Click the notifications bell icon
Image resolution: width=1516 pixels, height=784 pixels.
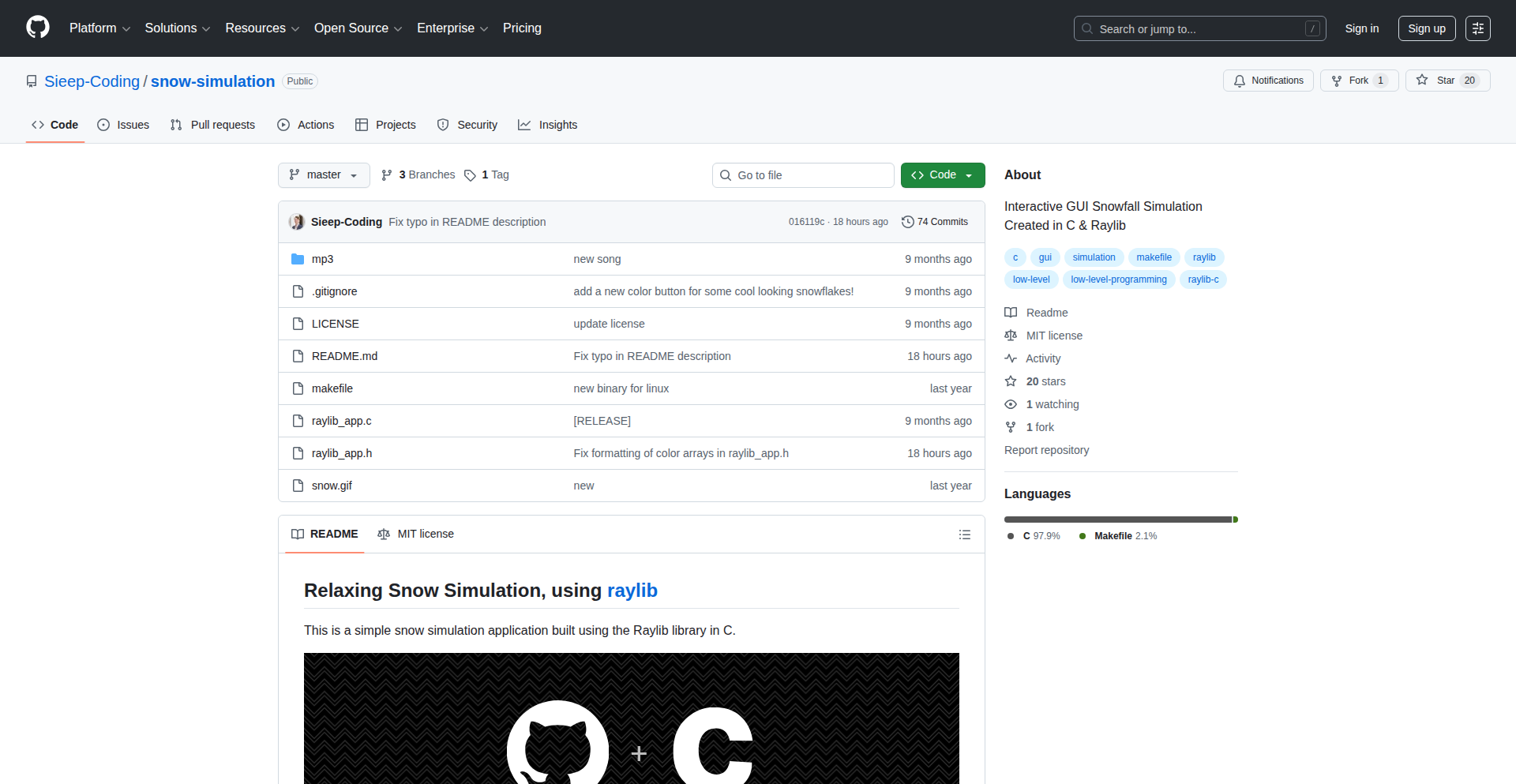pyautogui.click(x=1240, y=81)
